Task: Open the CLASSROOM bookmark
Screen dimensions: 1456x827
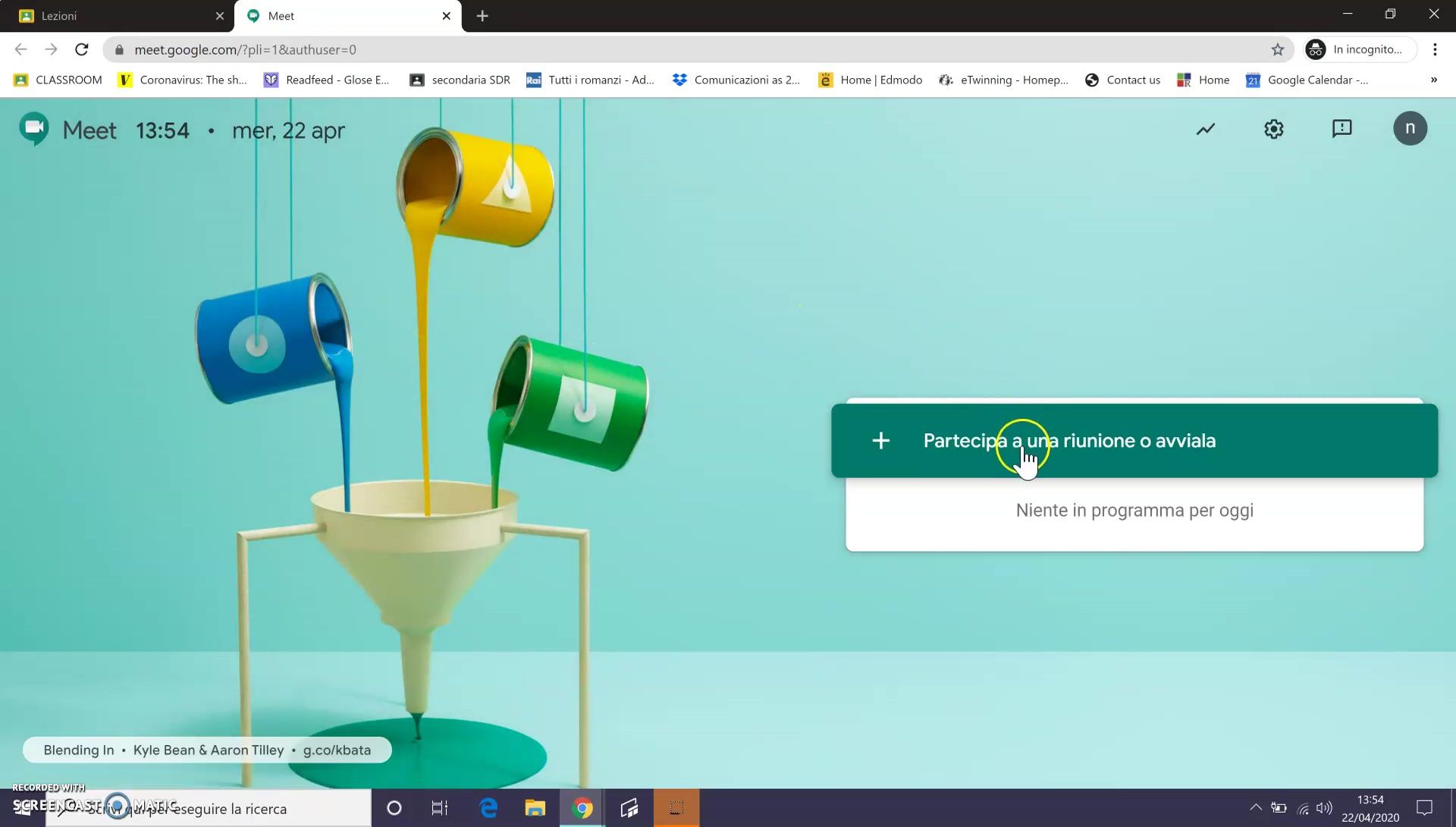Action: pos(58,80)
